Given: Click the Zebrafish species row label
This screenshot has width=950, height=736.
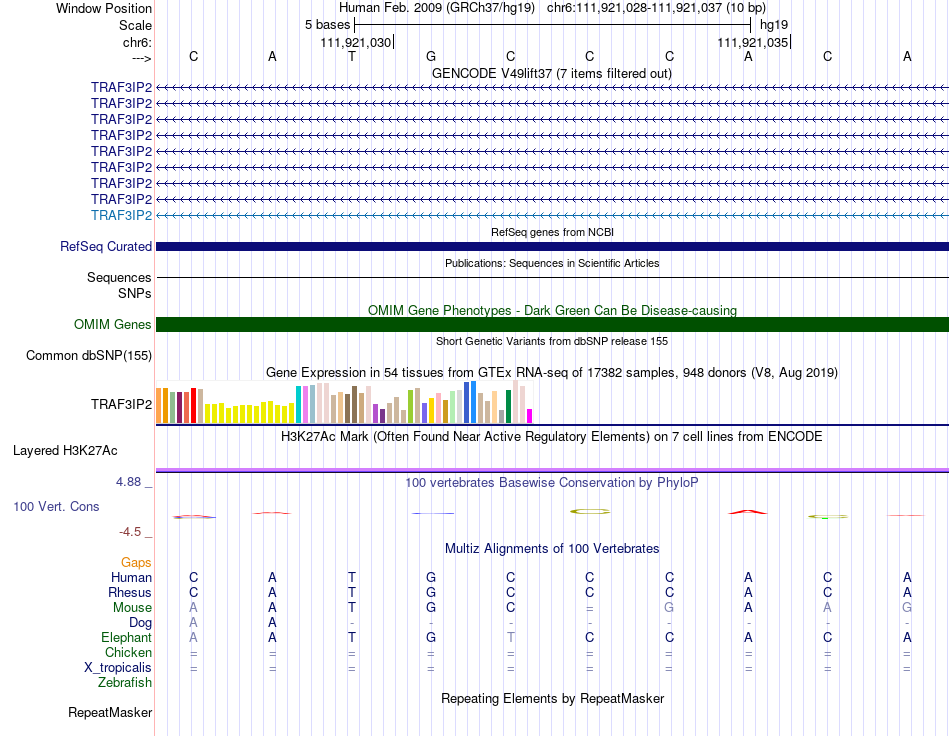Looking at the screenshot, I should pyautogui.click(x=125, y=683).
